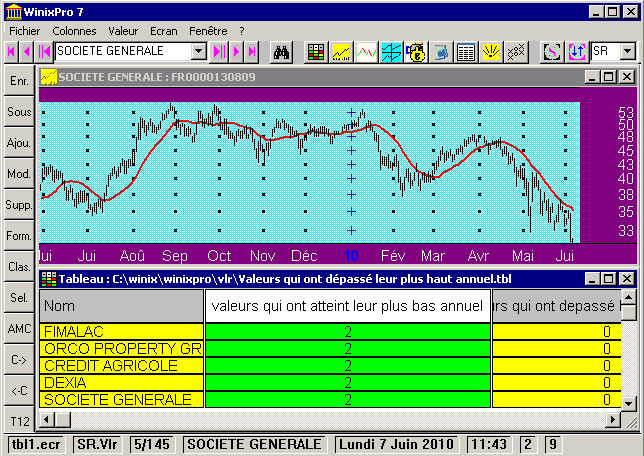The width and height of the screenshot is (644, 456).
Task: Click the red-green zigzag line chart icon
Action: click(366, 52)
